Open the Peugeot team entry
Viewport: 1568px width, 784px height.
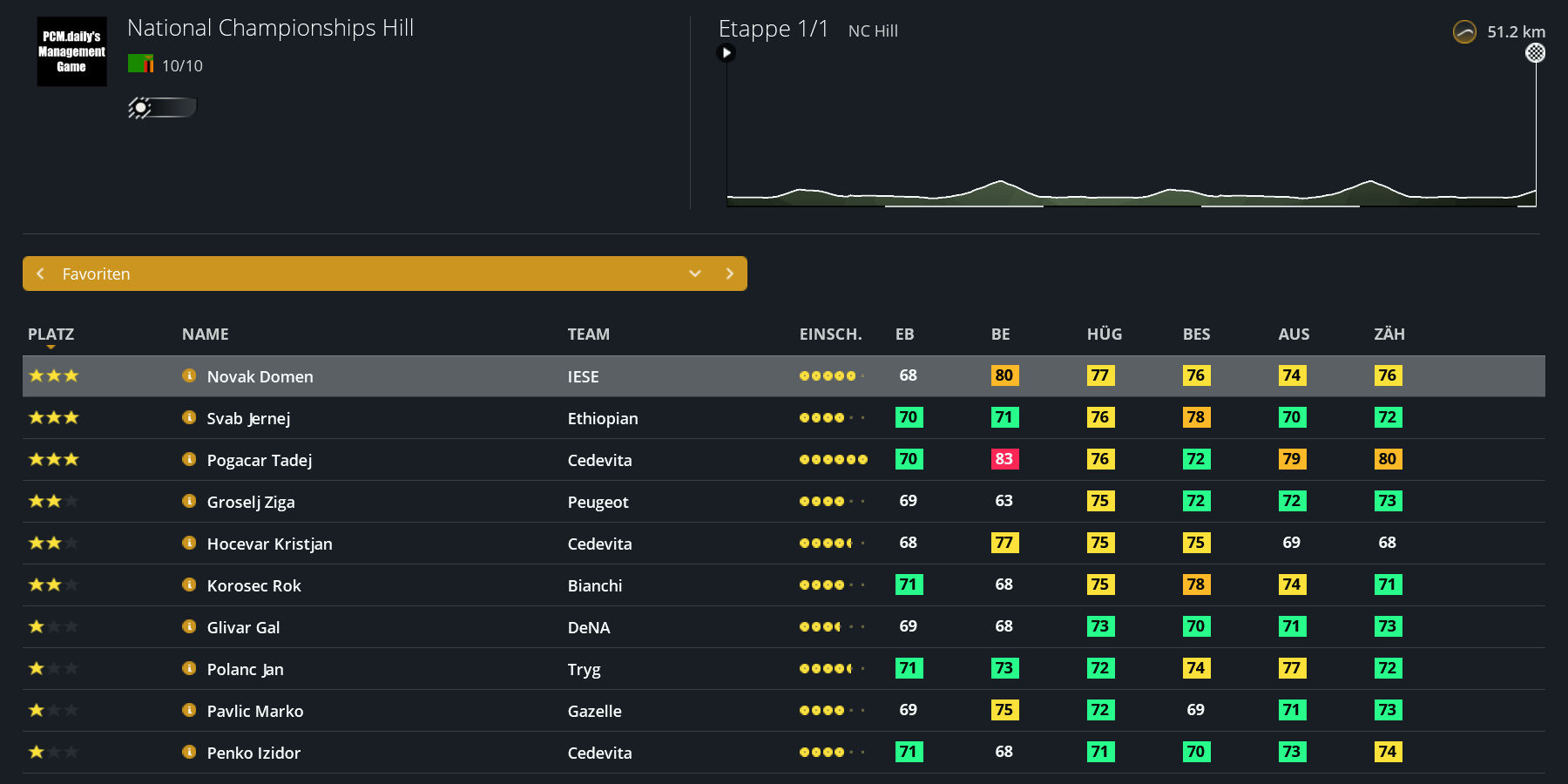pos(598,502)
